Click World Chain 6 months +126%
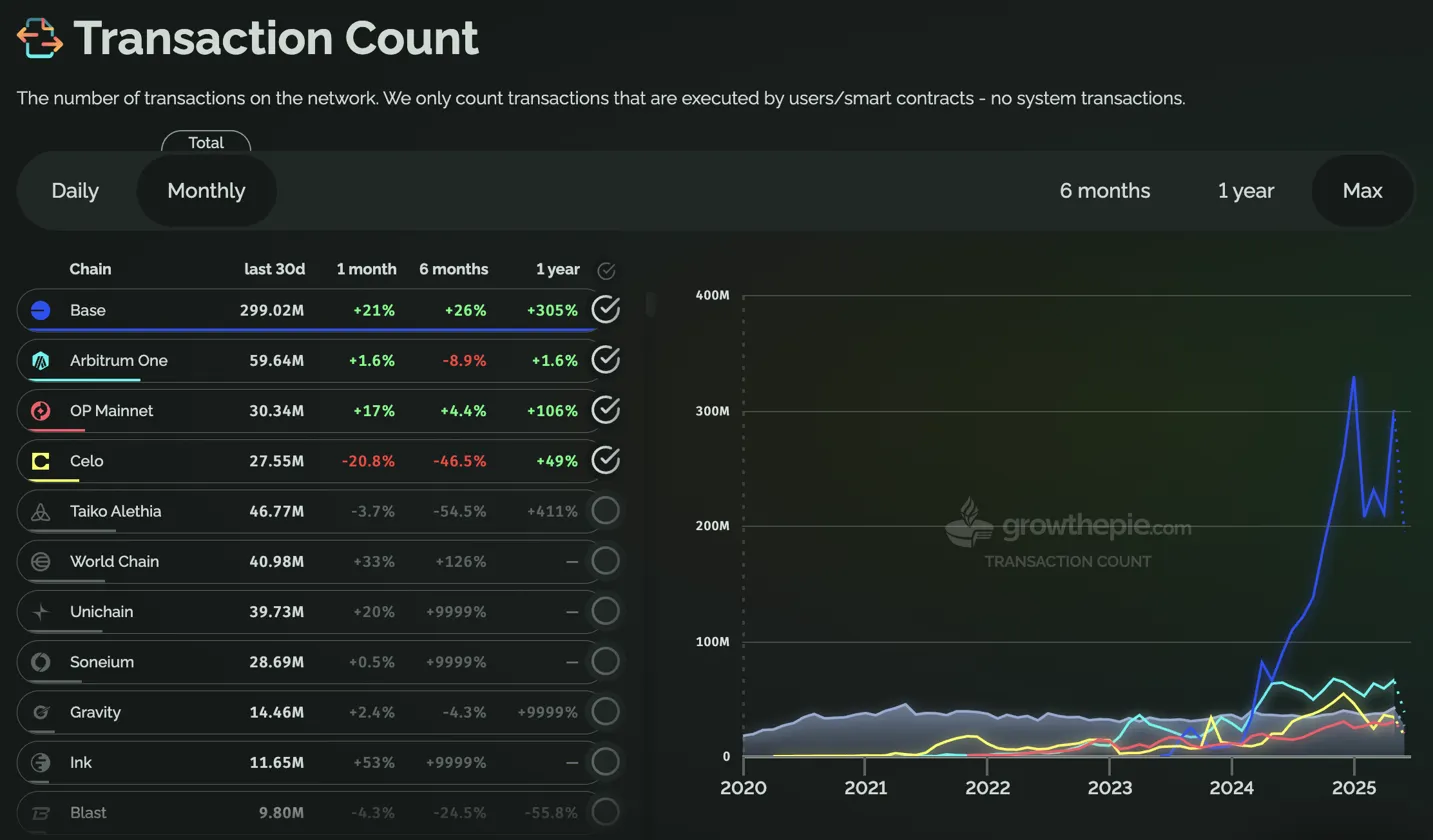Screen dimensions: 1433x840 click(461, 561)
